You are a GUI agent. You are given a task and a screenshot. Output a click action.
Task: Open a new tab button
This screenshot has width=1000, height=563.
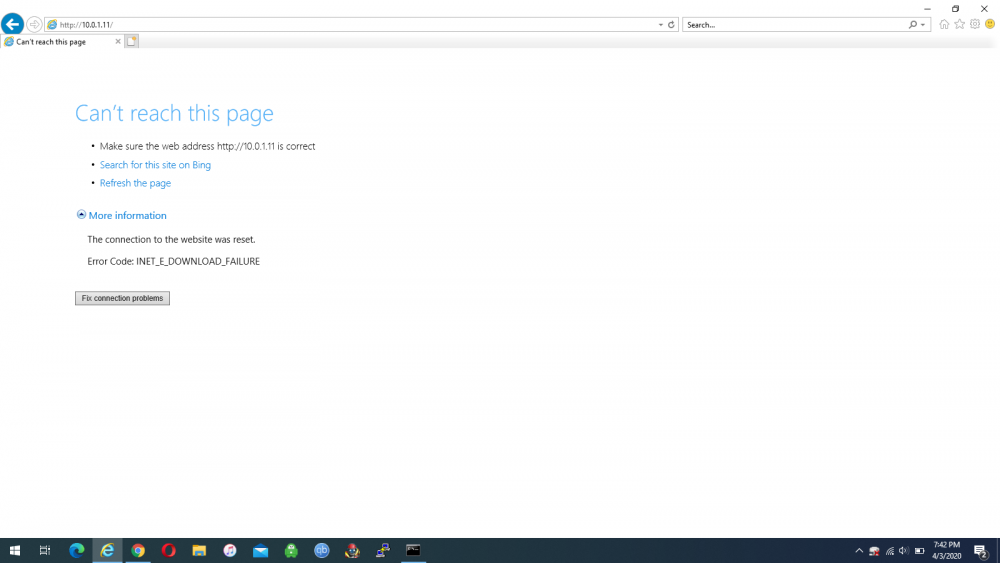[131, 41]
